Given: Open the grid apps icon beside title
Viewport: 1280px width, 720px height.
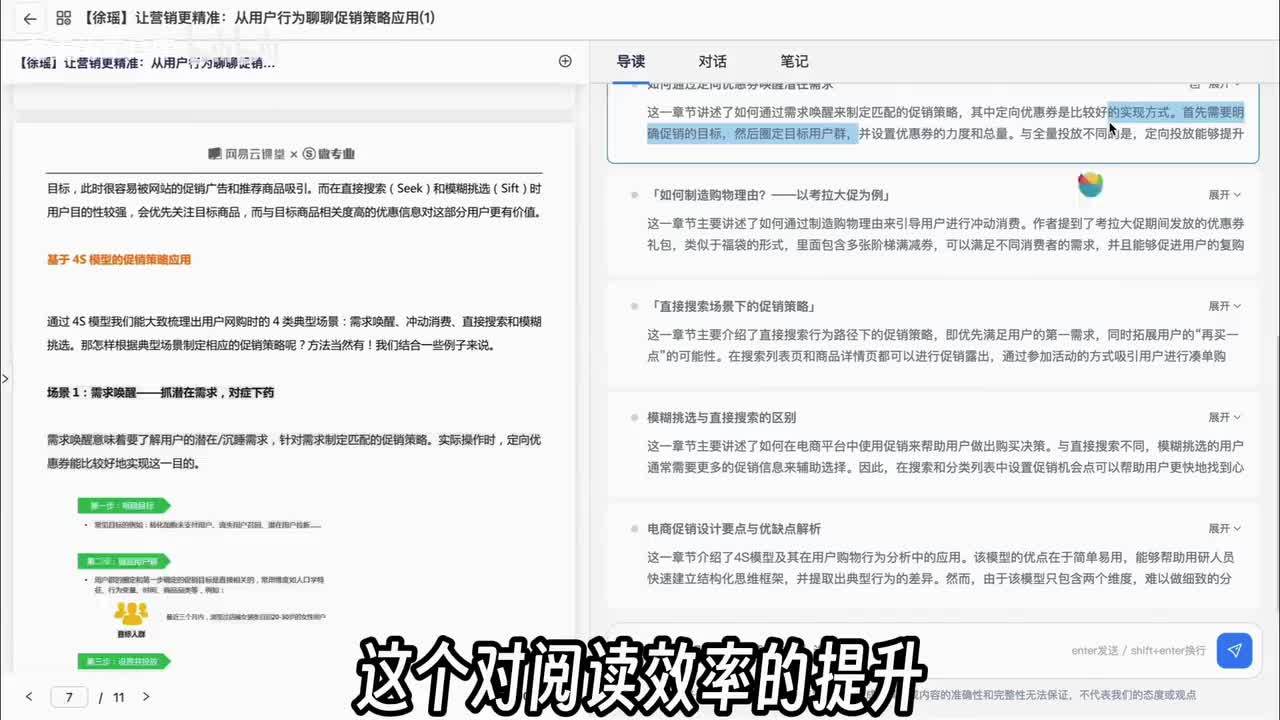Looking at the screenshot, I should 64,19.
